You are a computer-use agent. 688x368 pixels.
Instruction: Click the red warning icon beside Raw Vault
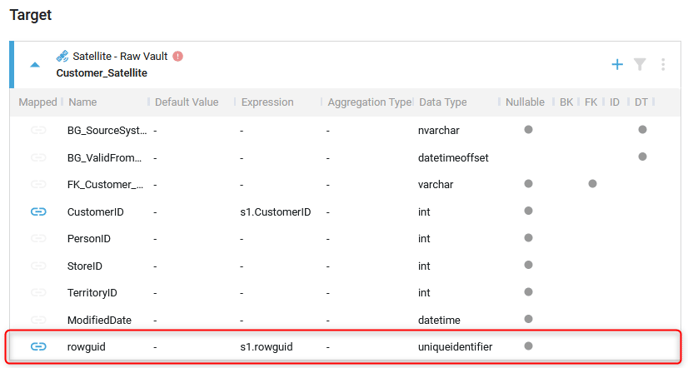(178, 56)
